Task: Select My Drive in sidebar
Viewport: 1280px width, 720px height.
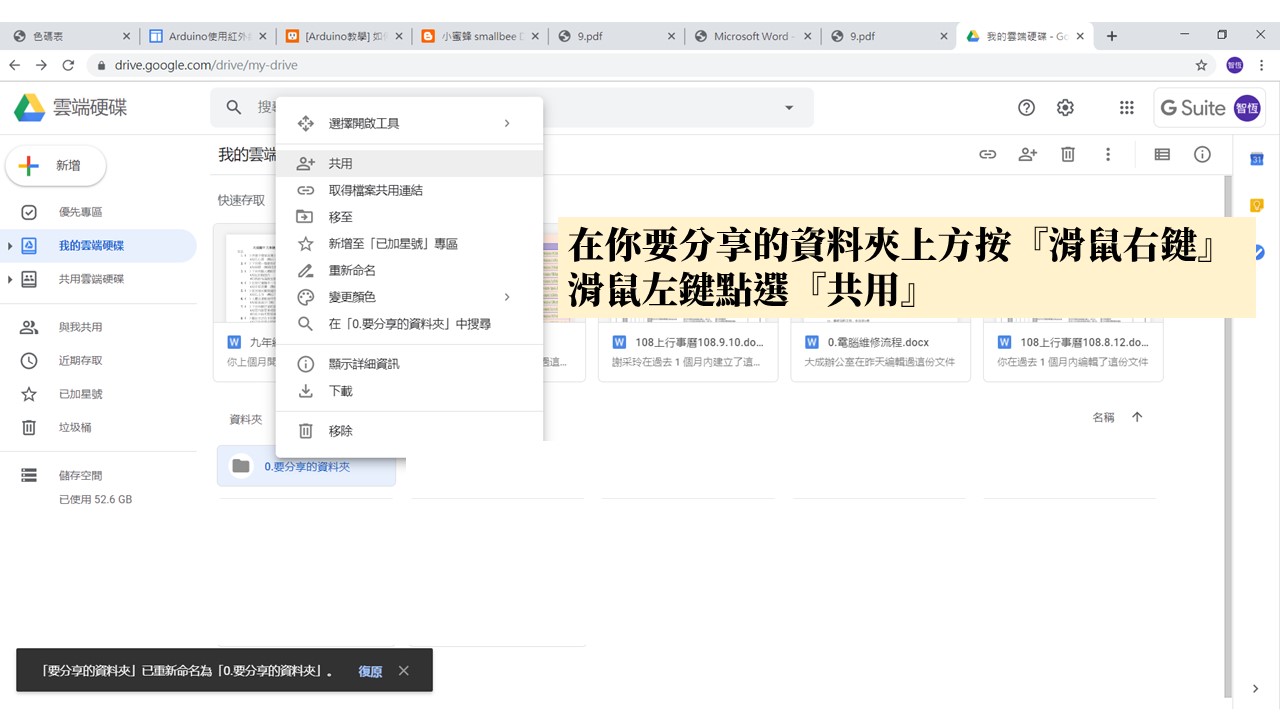Action: tap(98, 246)
